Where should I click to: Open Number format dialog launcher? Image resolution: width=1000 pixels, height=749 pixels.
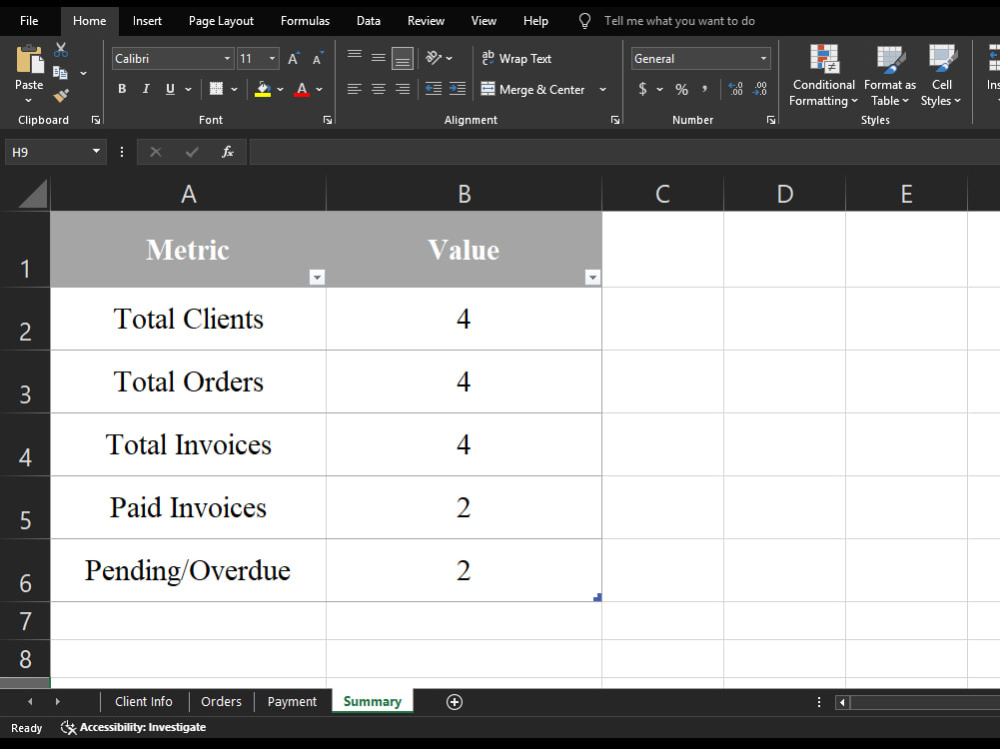pos(770,120)
